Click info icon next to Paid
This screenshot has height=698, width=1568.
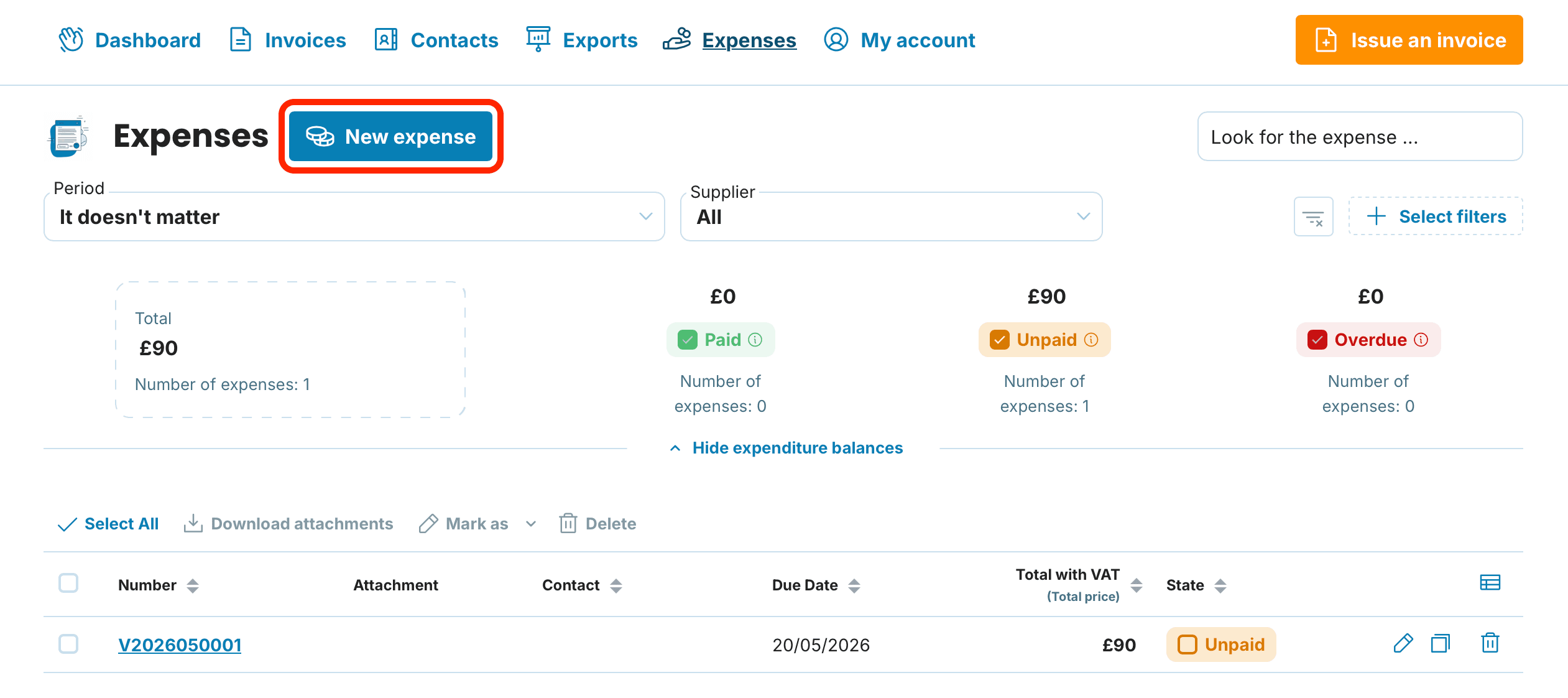click(755, 340)
